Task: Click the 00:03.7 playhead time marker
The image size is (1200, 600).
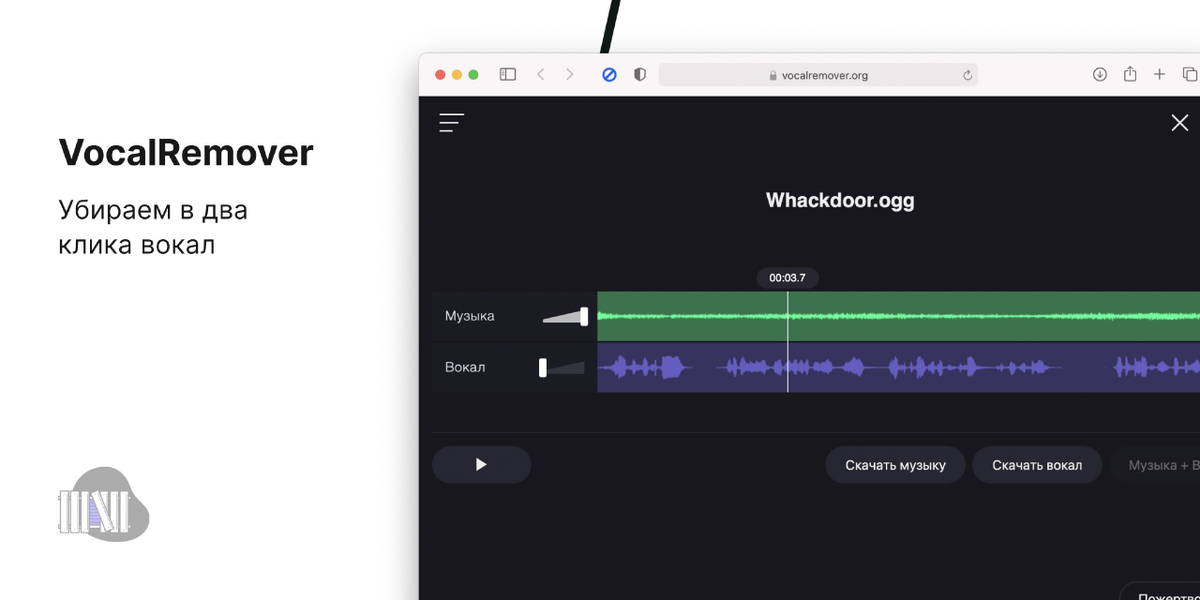Action: 787,278
